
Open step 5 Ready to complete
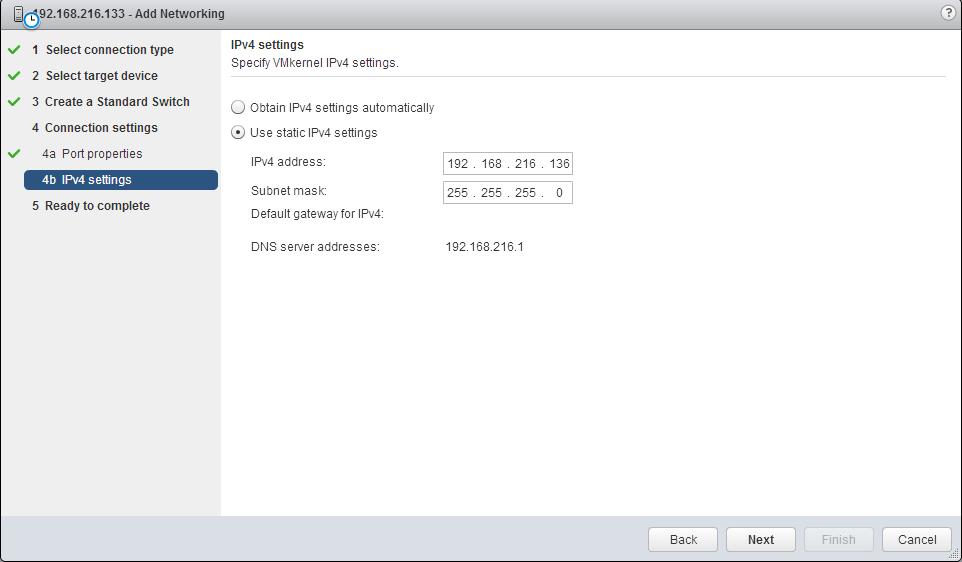(91, 206)
